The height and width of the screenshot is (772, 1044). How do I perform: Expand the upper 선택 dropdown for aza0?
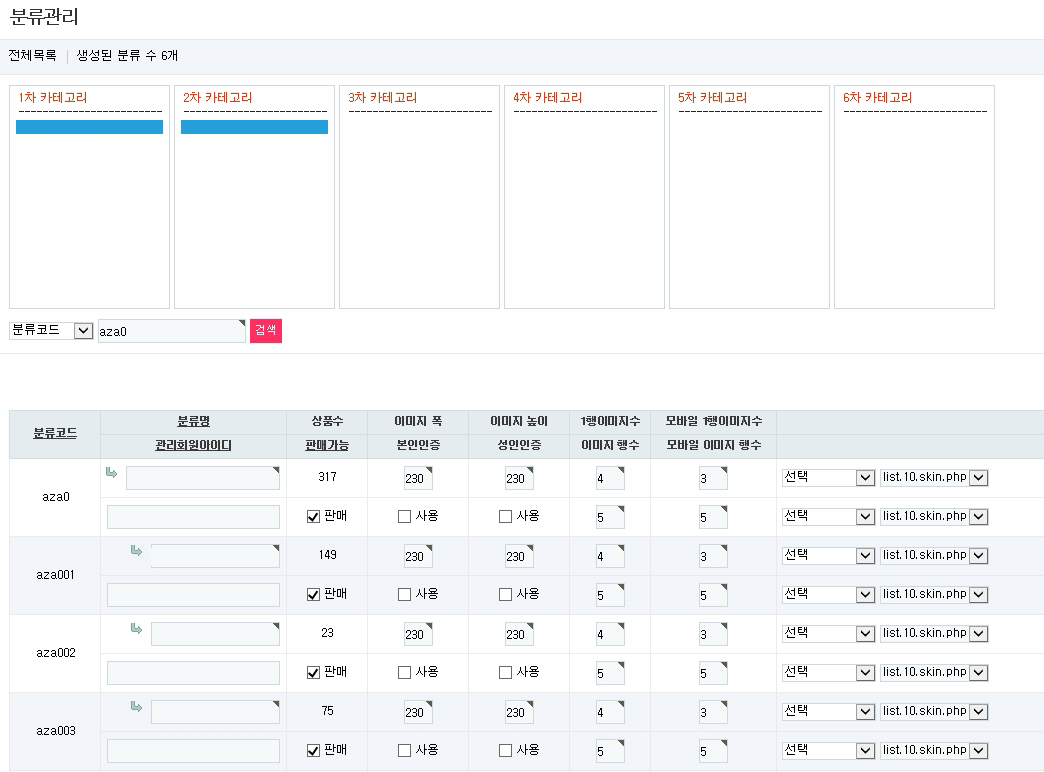828,478
